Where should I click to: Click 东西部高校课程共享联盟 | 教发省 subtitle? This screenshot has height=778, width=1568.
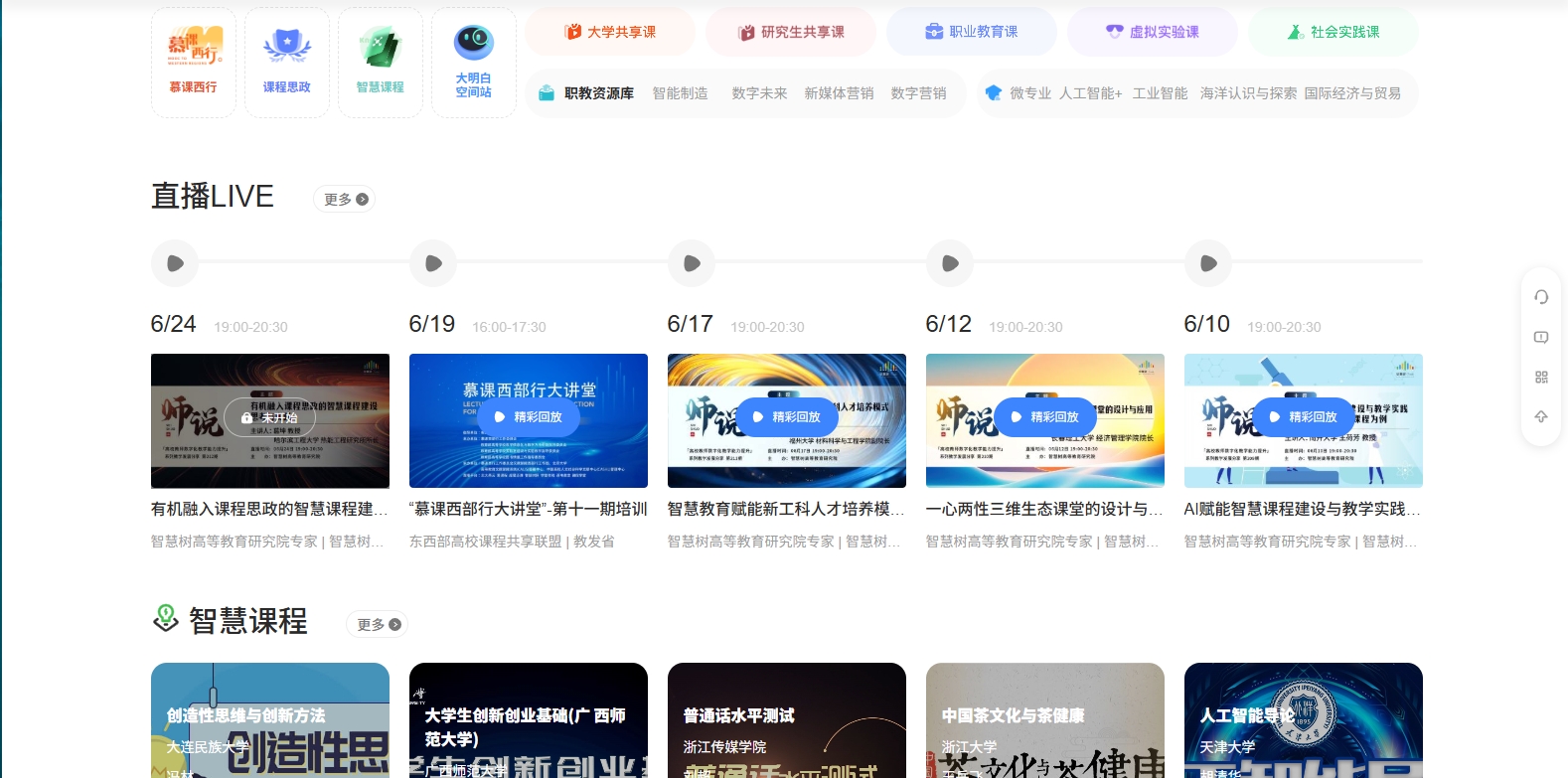(512, 542)
